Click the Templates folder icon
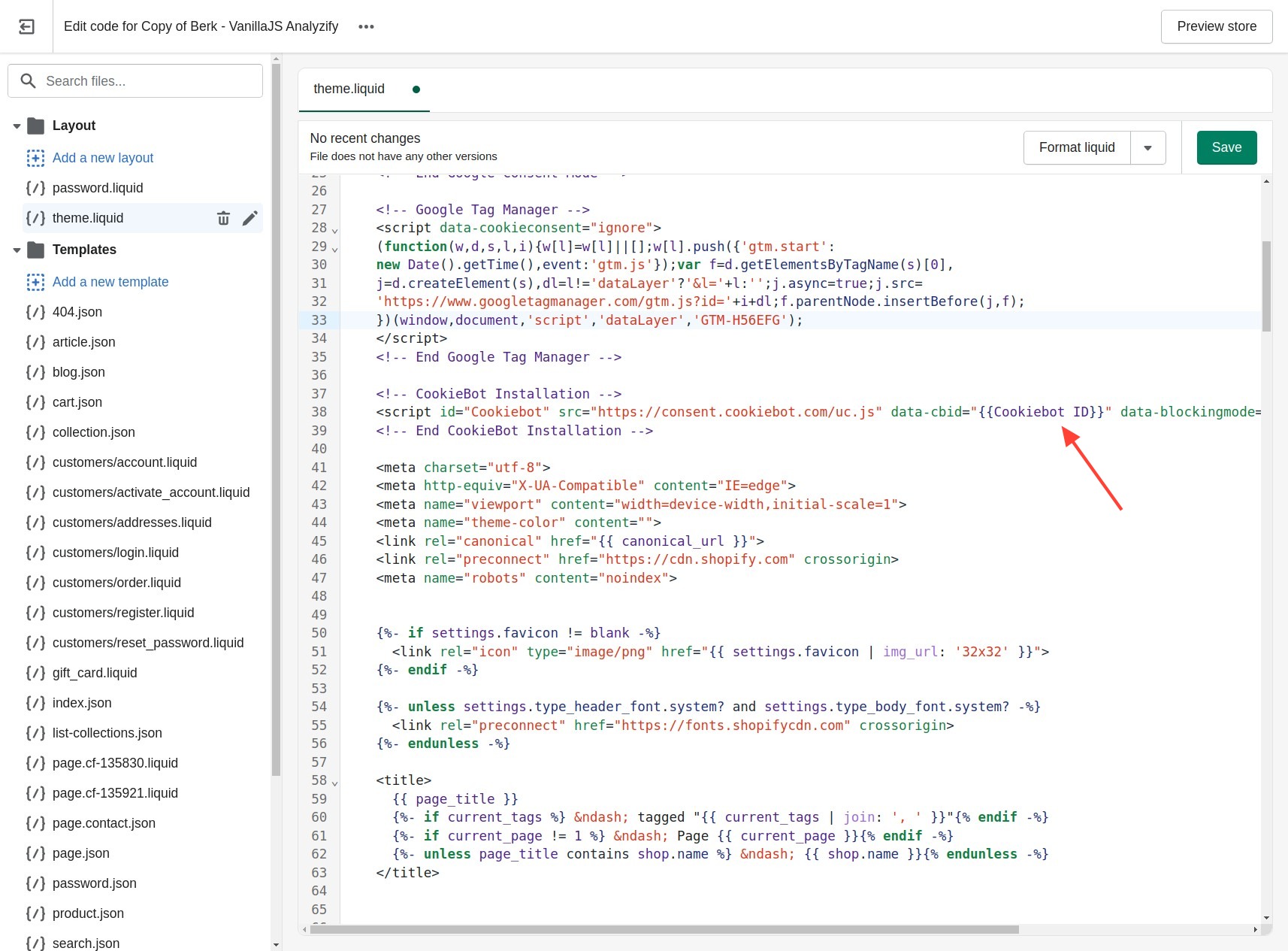Viewport: 1288px width, 951px height. (x=35, y=250)
